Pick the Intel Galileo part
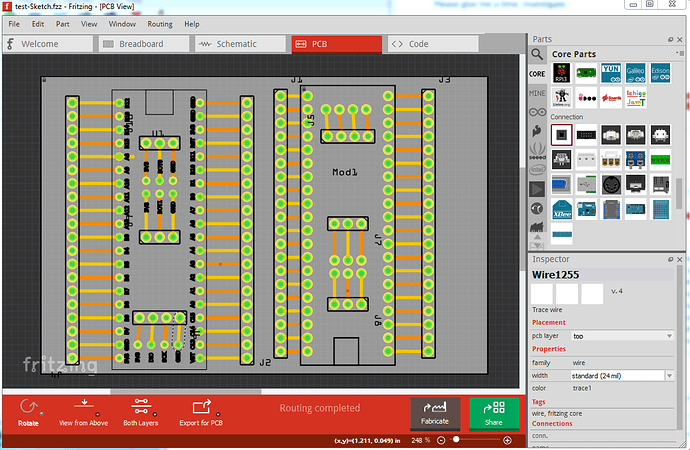Viewport: 690px width, 450px height. (635, 73)
